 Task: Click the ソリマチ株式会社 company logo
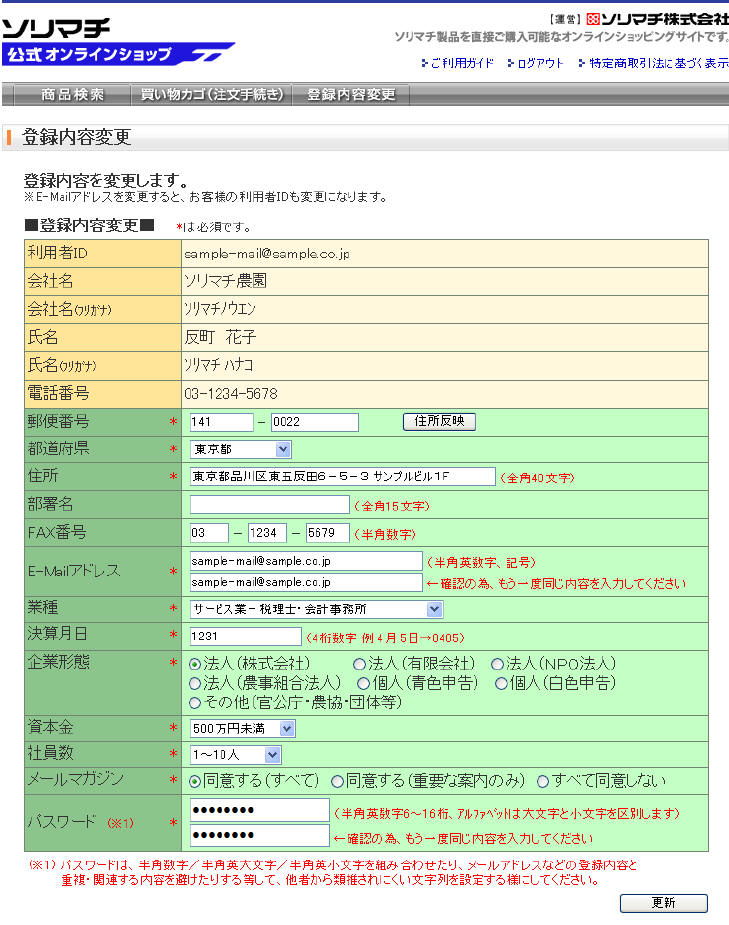[x=658, y=19]
